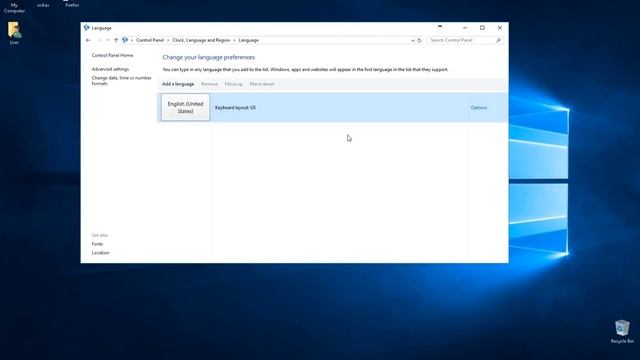
Task: Click Language breadcrumb segment
Action: tap(249, 40)
